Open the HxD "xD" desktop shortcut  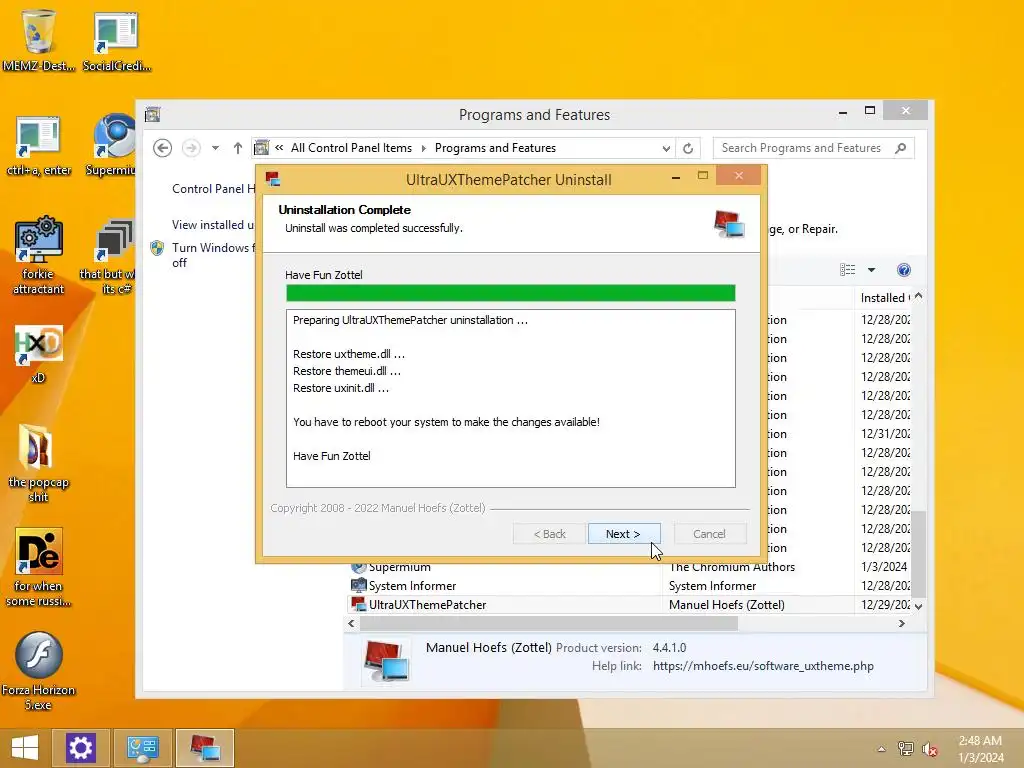tap(39, 353)
